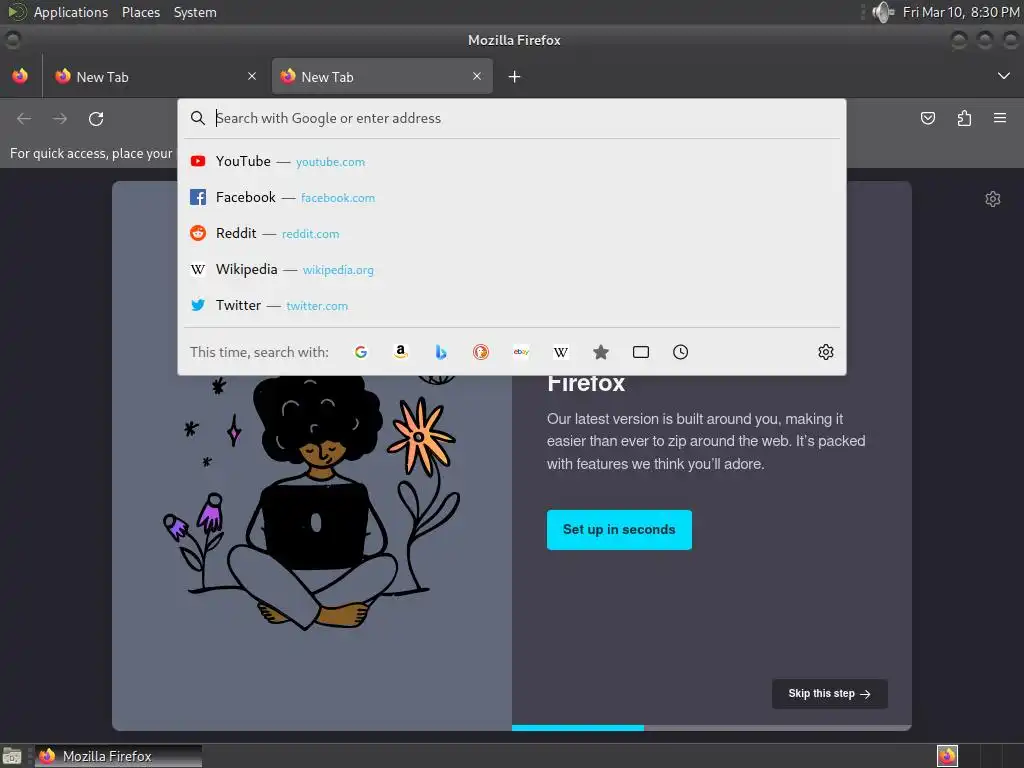This screenshot has height=768, width=1024.
Task: Search with Wikipedia engine icon
Action: tap(561, 352)
